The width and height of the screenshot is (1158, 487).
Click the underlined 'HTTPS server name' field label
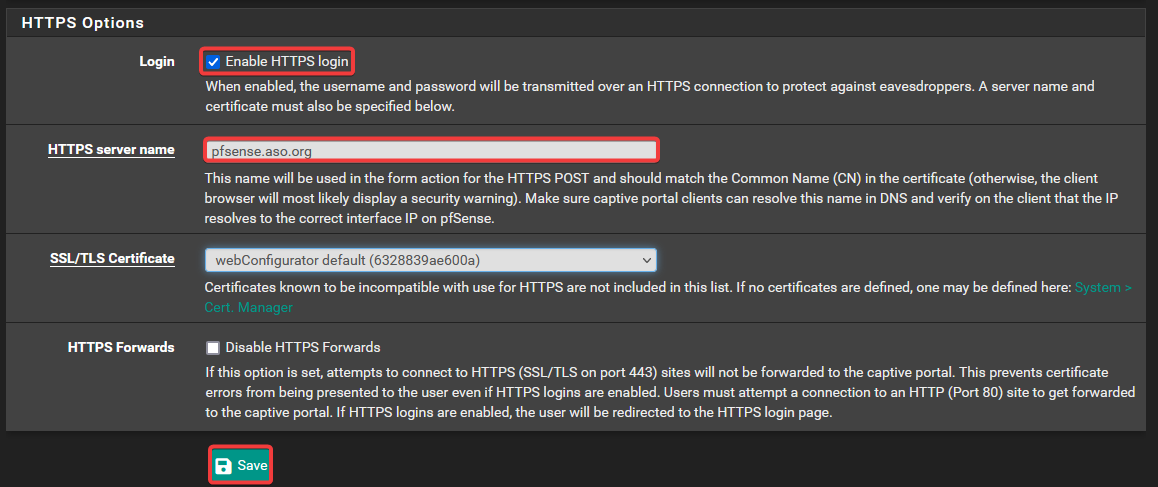(111, 150)
